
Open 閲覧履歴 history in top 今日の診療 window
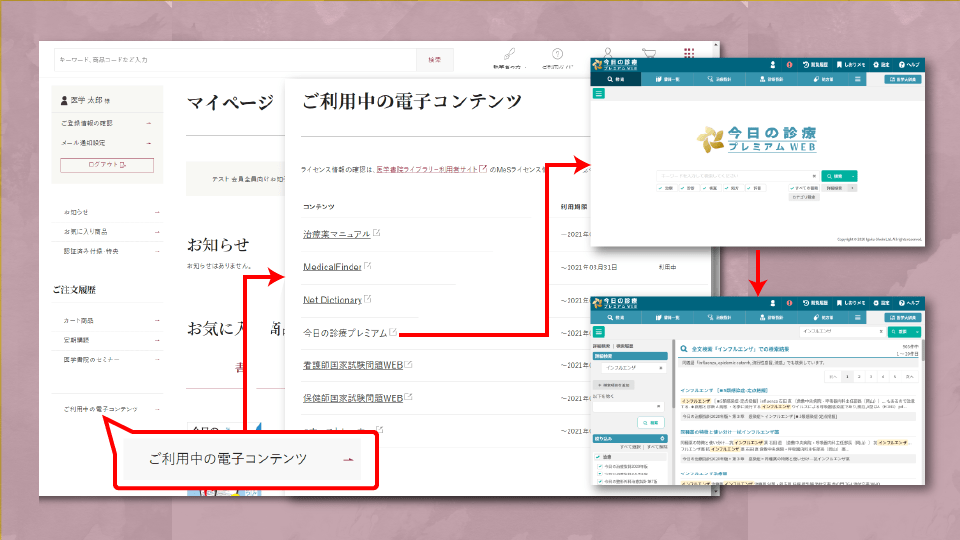pos(816,64)
